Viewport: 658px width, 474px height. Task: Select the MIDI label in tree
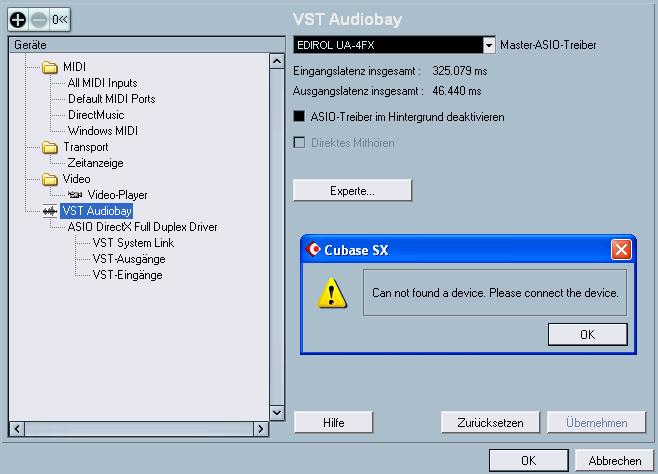[x=74, y=67]
